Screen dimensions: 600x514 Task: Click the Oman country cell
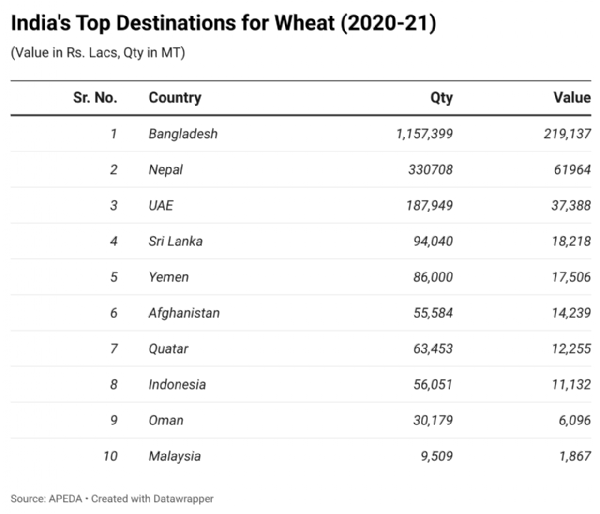[165, 421]
